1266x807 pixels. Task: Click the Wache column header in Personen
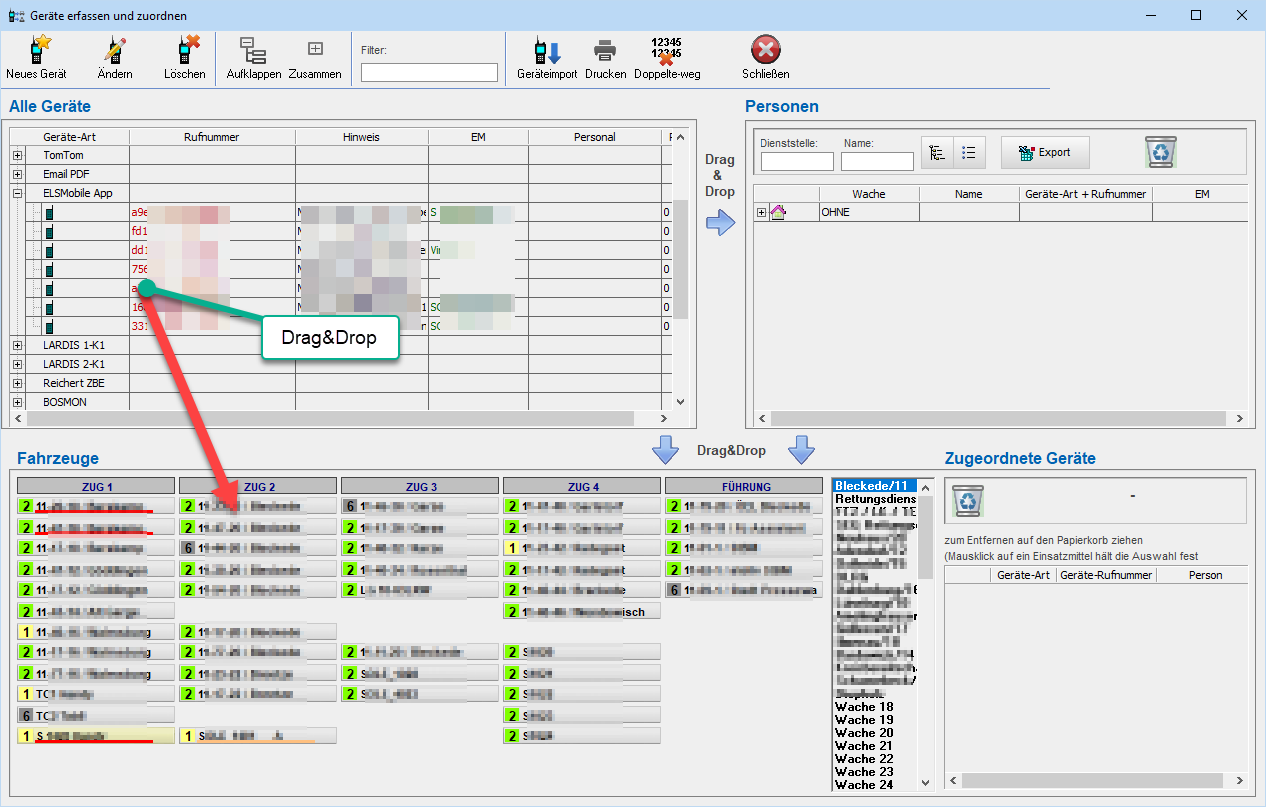coord(869,194)
